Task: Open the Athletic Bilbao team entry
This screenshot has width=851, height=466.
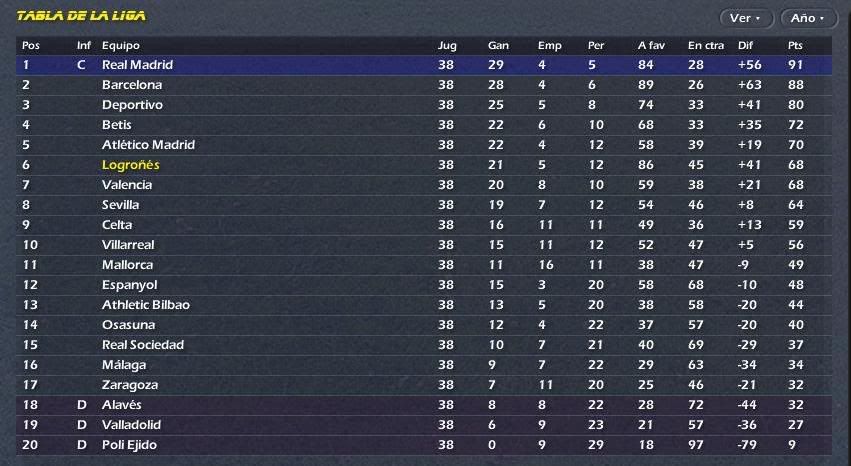Action: (146, 305)
